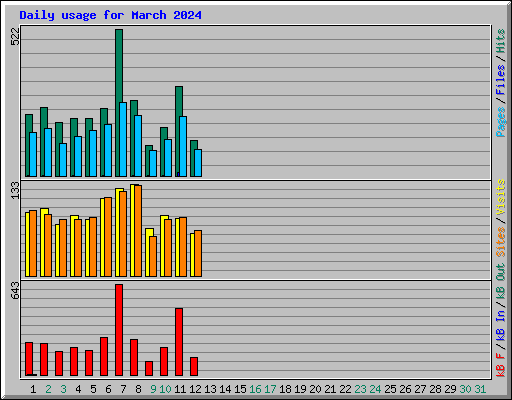The image size is (512, 400).
Task: Click the 'Pages' legend label
Action: [501, 122]
